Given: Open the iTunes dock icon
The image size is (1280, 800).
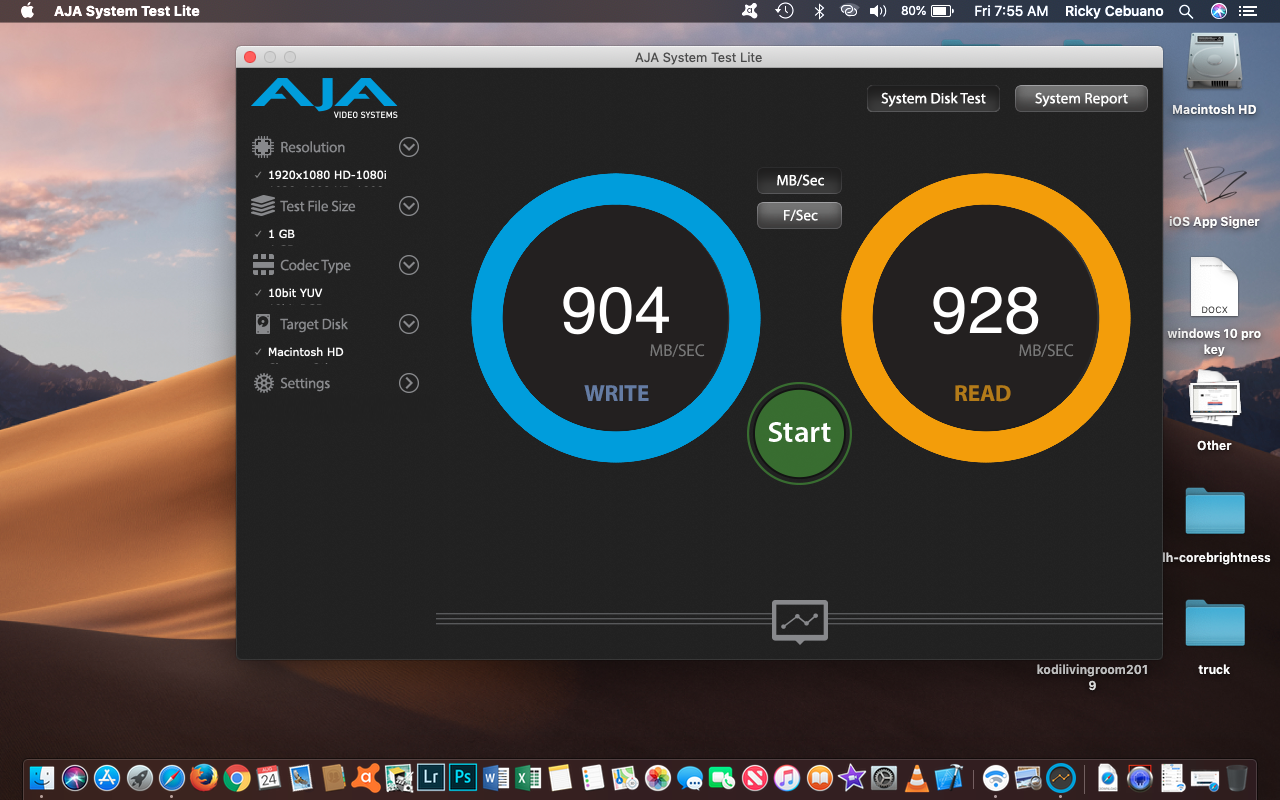Looking at the screenshot, I should coord(787,777).
